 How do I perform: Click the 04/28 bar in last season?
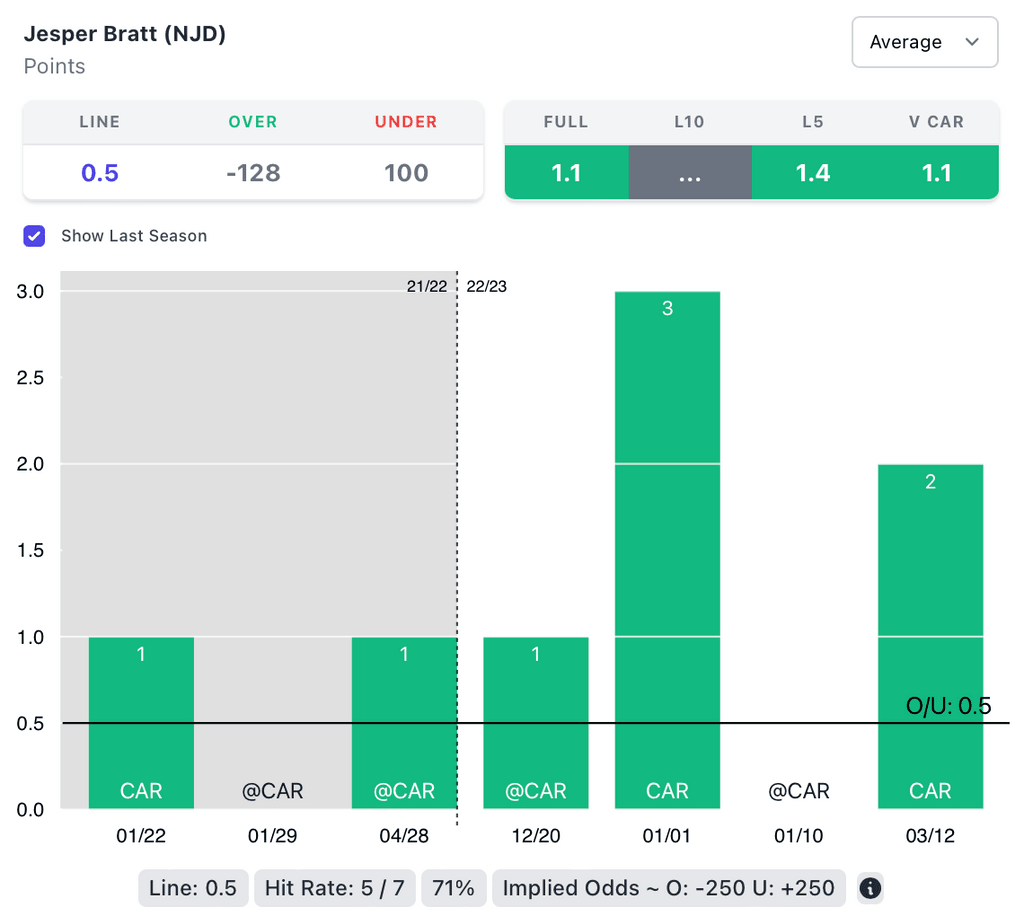(404, 722)
